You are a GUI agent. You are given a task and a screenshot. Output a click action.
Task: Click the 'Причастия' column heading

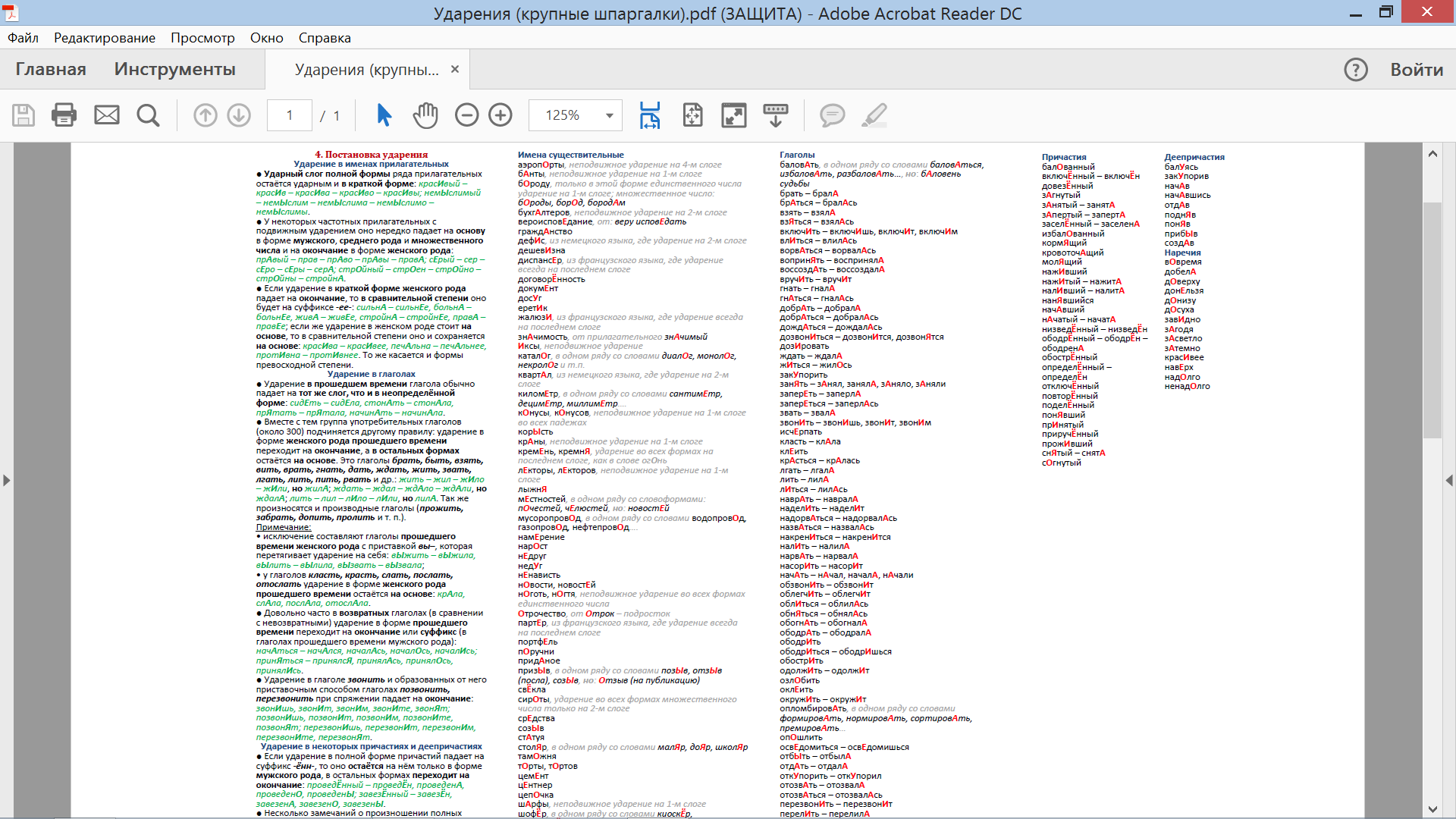point(1064,158)
